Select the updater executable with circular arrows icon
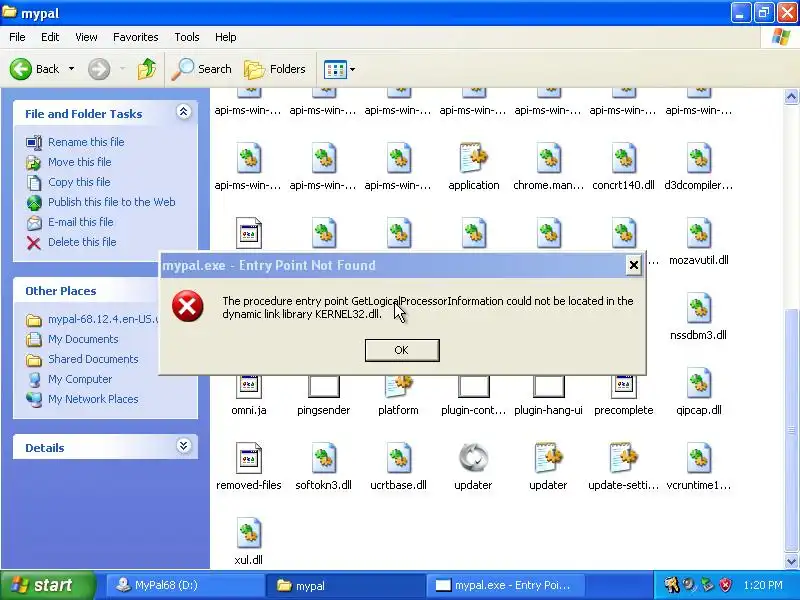 (473, 458)
